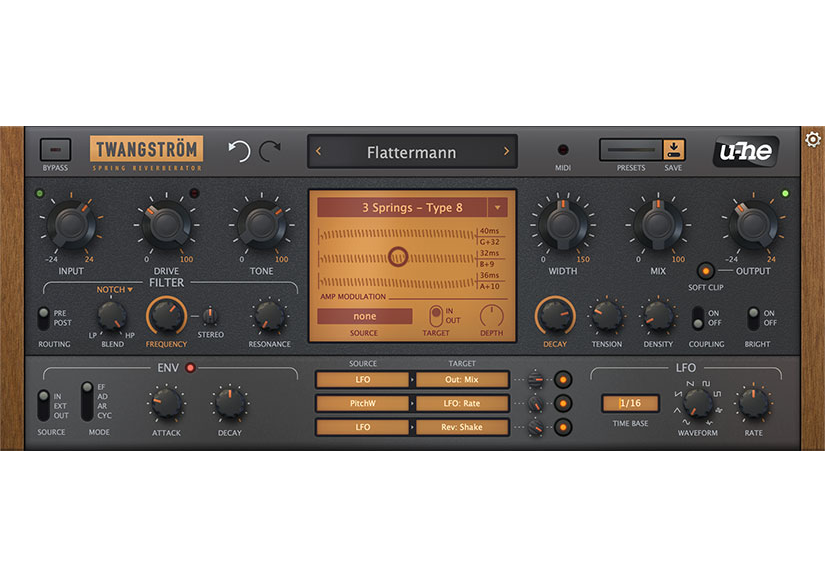Click the LFO Rate knob
This screenshot has height=578, width=825.
click(x=753, y=403)
